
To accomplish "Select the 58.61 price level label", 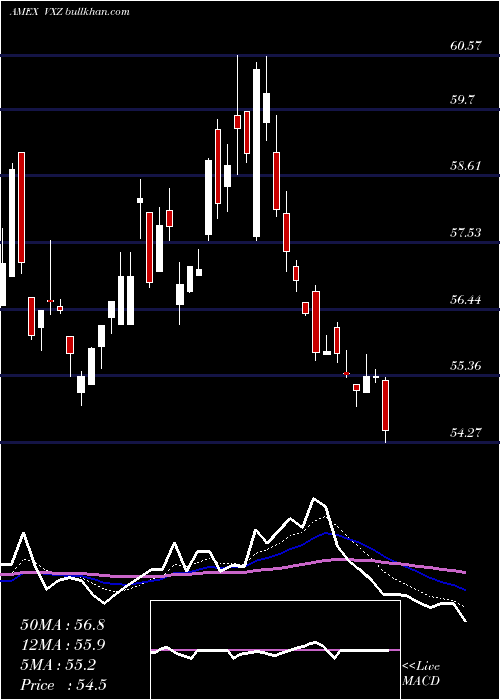I will (x=466, y=166).
